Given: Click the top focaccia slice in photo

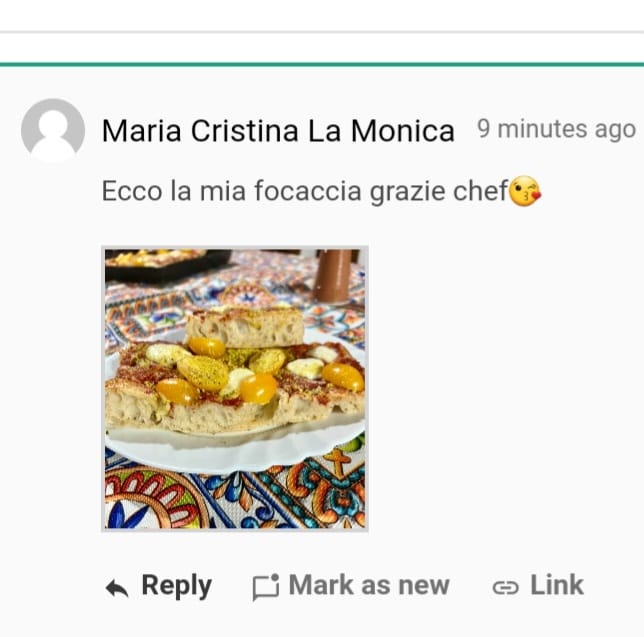Looking at the screenshot, I should (245, 327).
